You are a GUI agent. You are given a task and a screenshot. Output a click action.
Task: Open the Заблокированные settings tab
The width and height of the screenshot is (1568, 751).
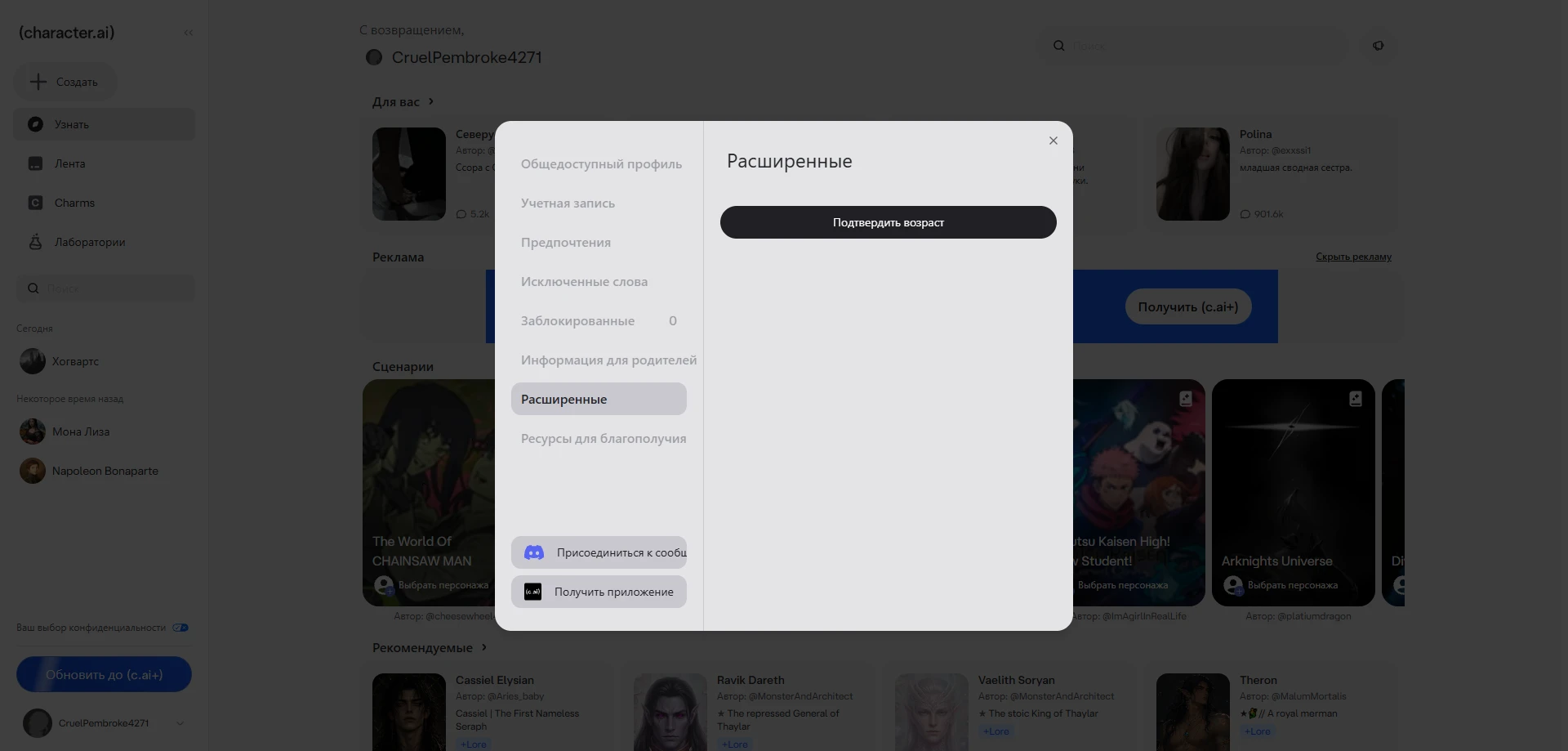pos(599,321)
